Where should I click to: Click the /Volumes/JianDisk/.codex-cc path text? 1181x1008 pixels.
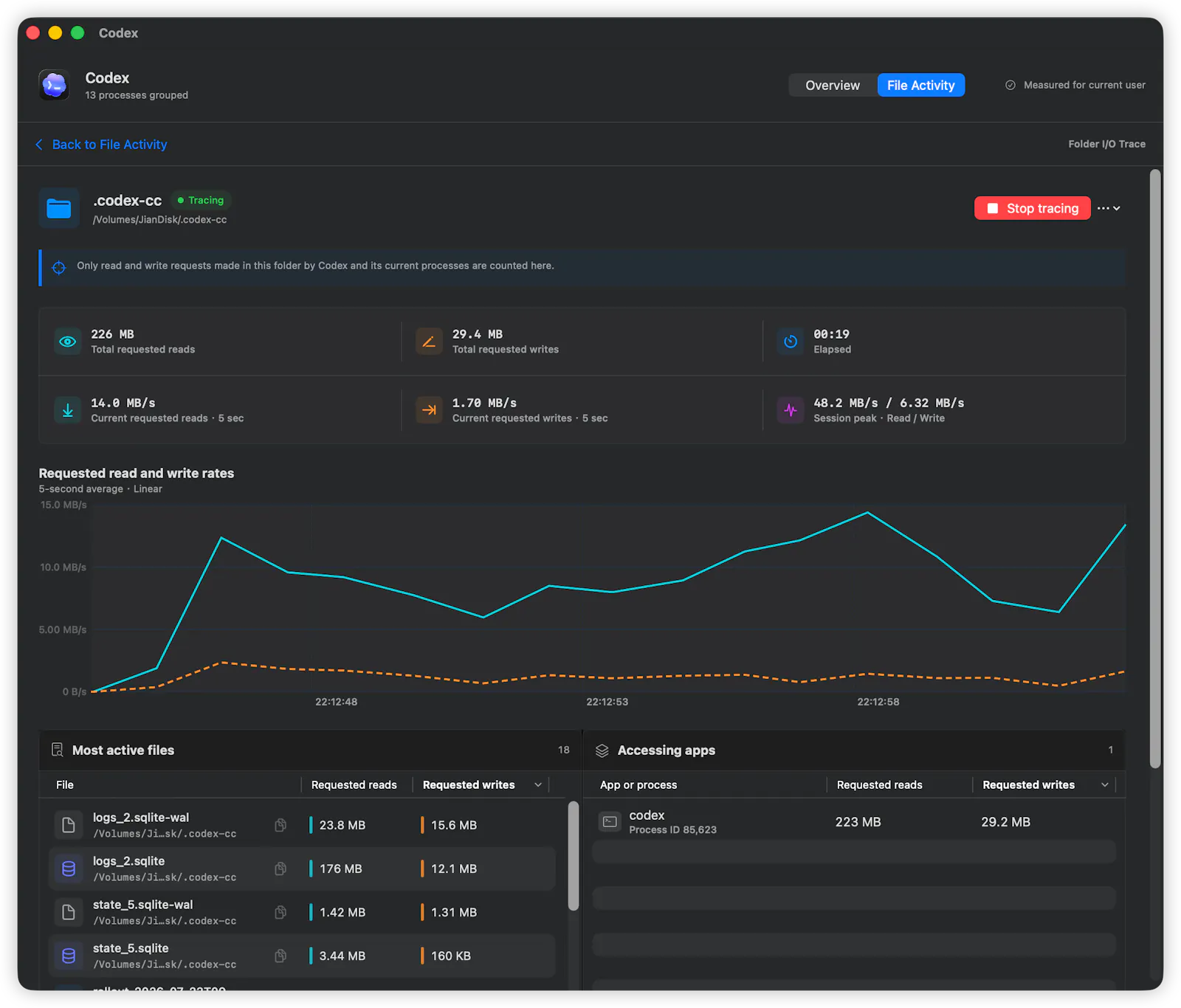point(159,220)
